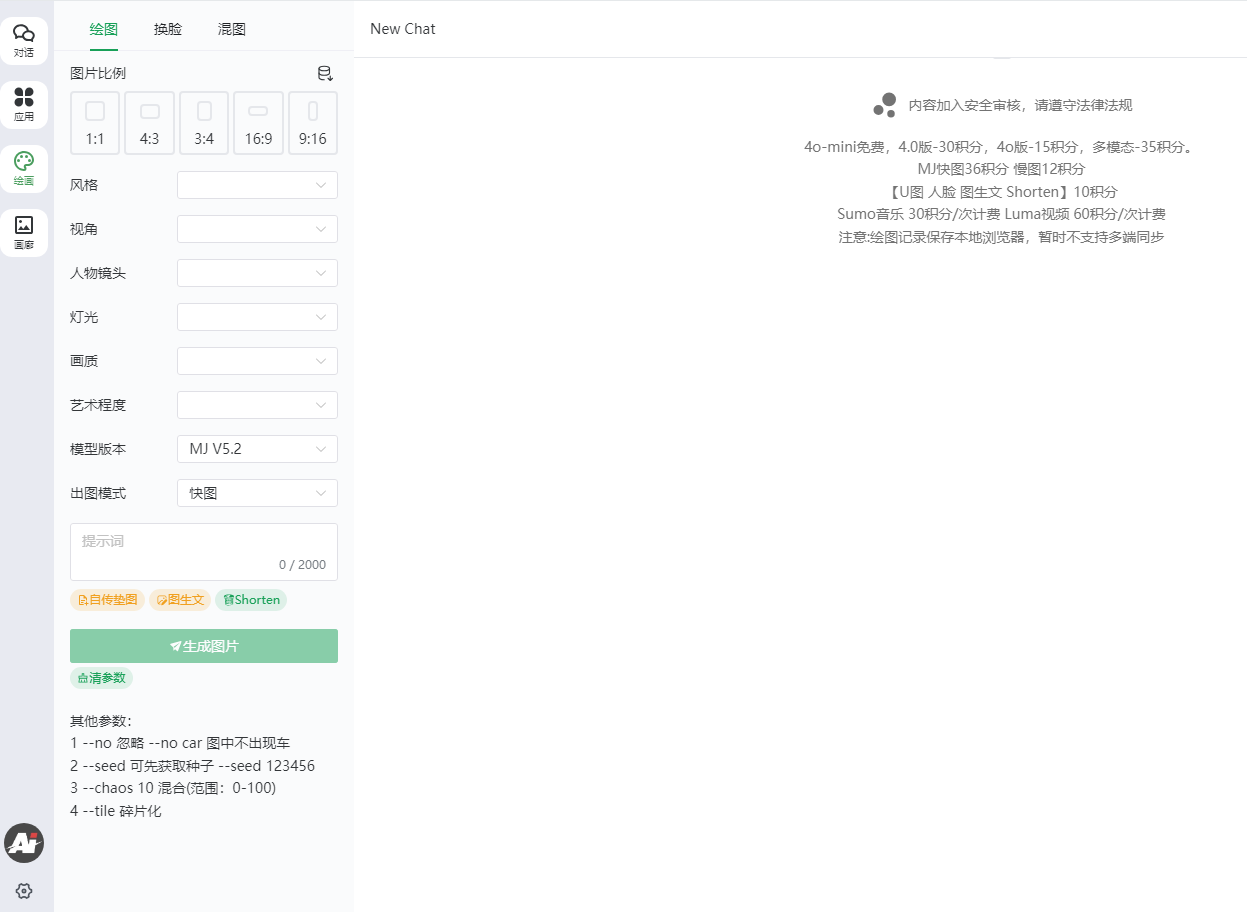Click the database icon beside 图片比例
This screenshot has height=912, width=1247.
(x=325, y=73)
